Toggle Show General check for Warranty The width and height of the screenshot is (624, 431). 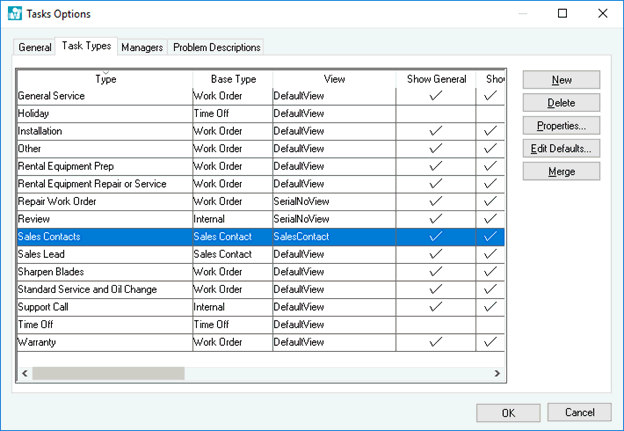click(436, 342)
